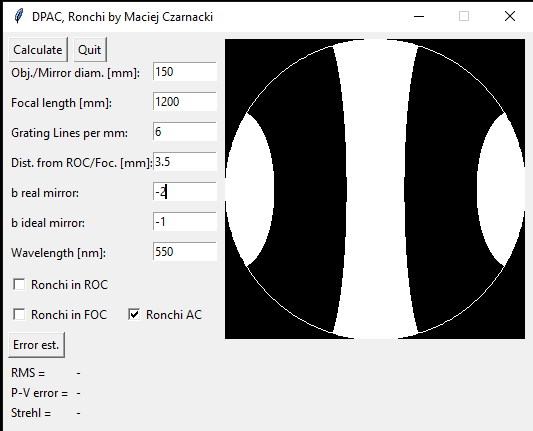Uncheck the Ronchi AC checkbox
The height and width of the screenshot is (431, 533).
[x=134, y=314]
